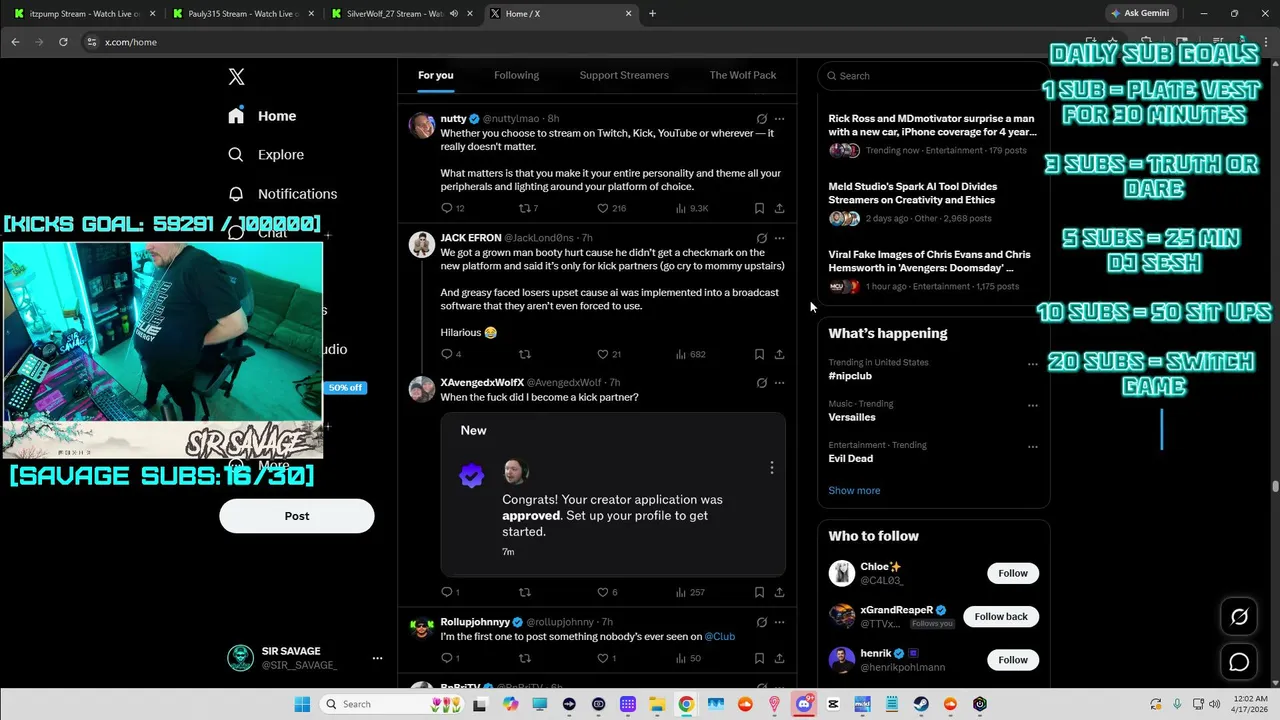Follow back xGrandReapeR
This screenshot has height=720, width=1280.
pos(1001,616)
